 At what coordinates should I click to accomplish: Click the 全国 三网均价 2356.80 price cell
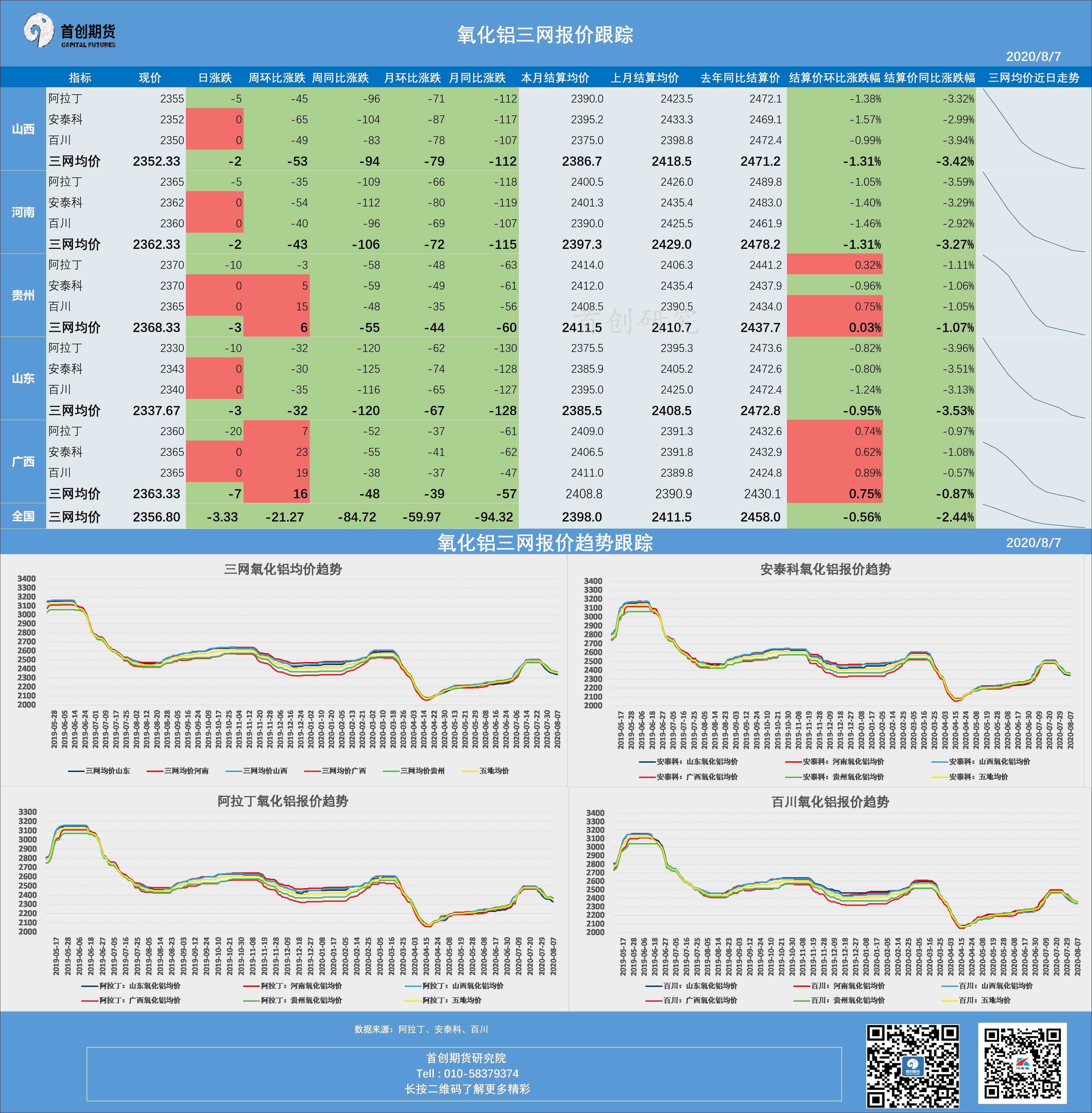pyautogui.click(x=156, y=517)
